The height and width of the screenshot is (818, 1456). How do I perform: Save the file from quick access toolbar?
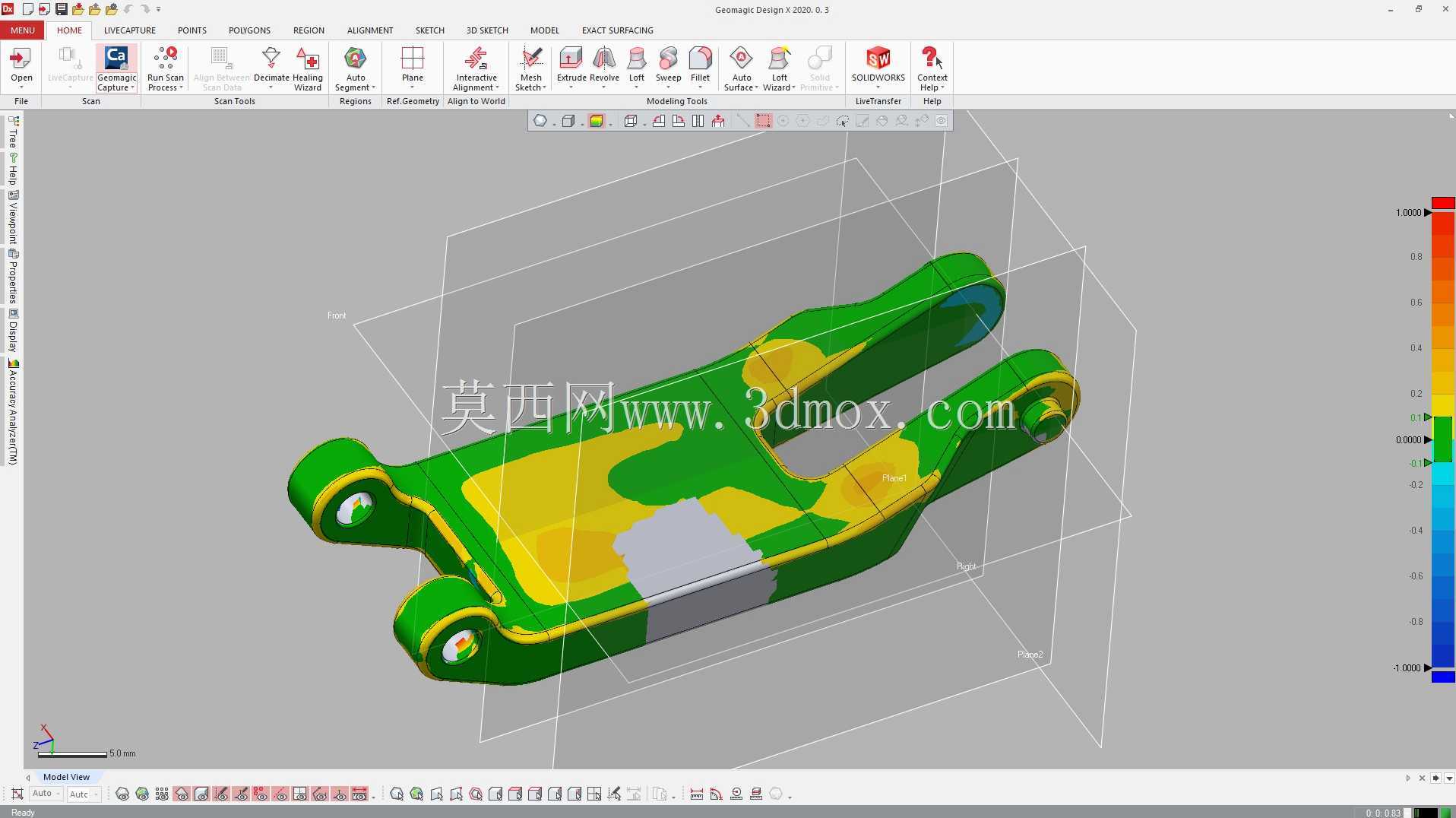pyautogui.click(x=62, y=9)
